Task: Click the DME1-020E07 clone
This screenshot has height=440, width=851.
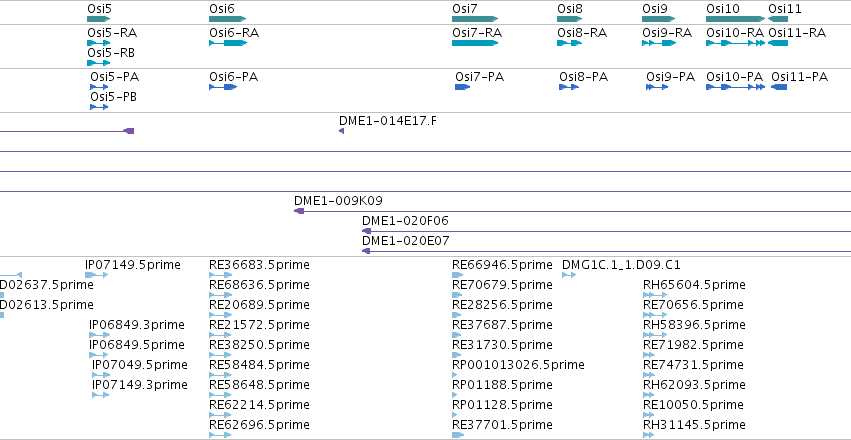Action: pyautogui.click(x=606, y=251)
